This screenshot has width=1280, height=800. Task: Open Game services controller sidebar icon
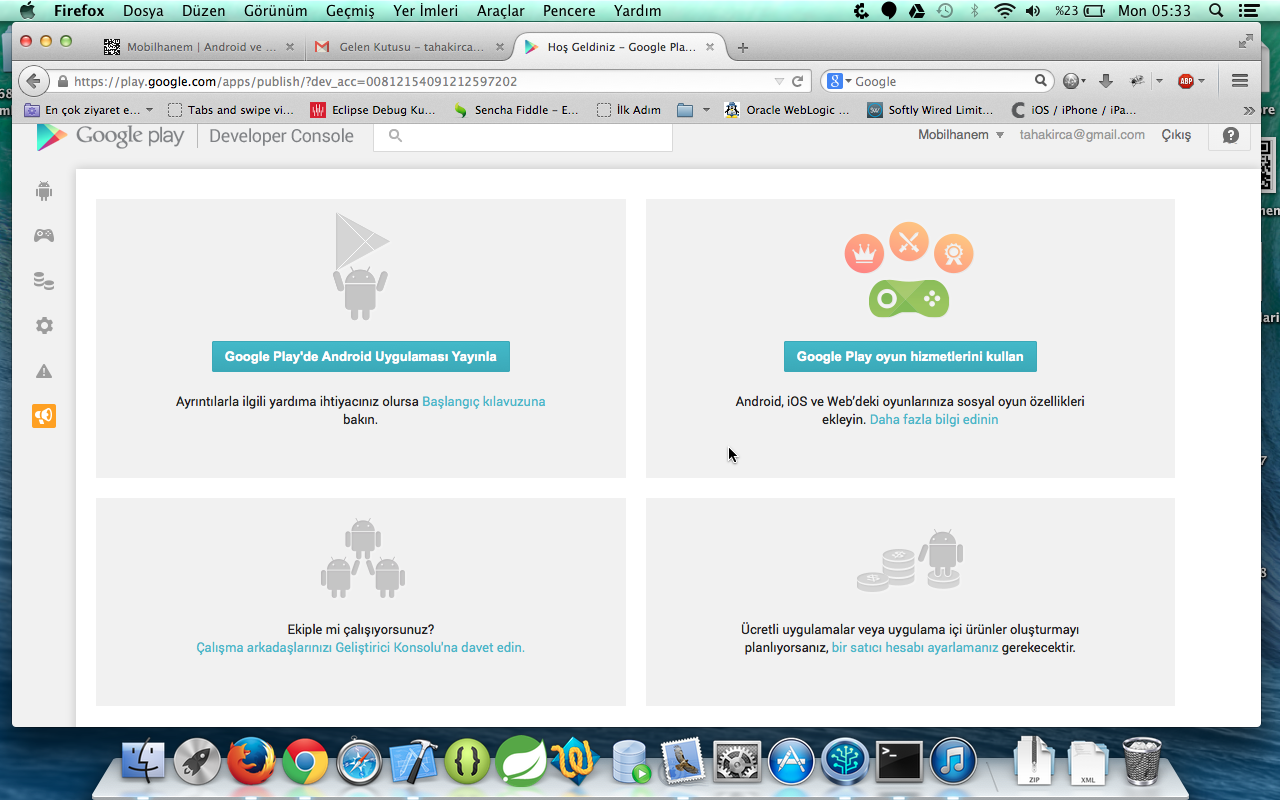pos(44,236)
